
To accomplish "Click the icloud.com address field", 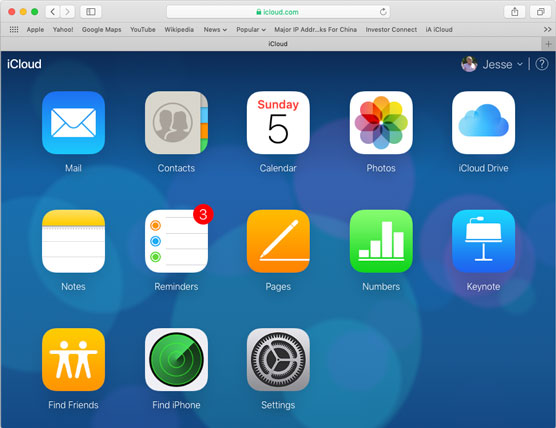I will (x=278, y=12).
